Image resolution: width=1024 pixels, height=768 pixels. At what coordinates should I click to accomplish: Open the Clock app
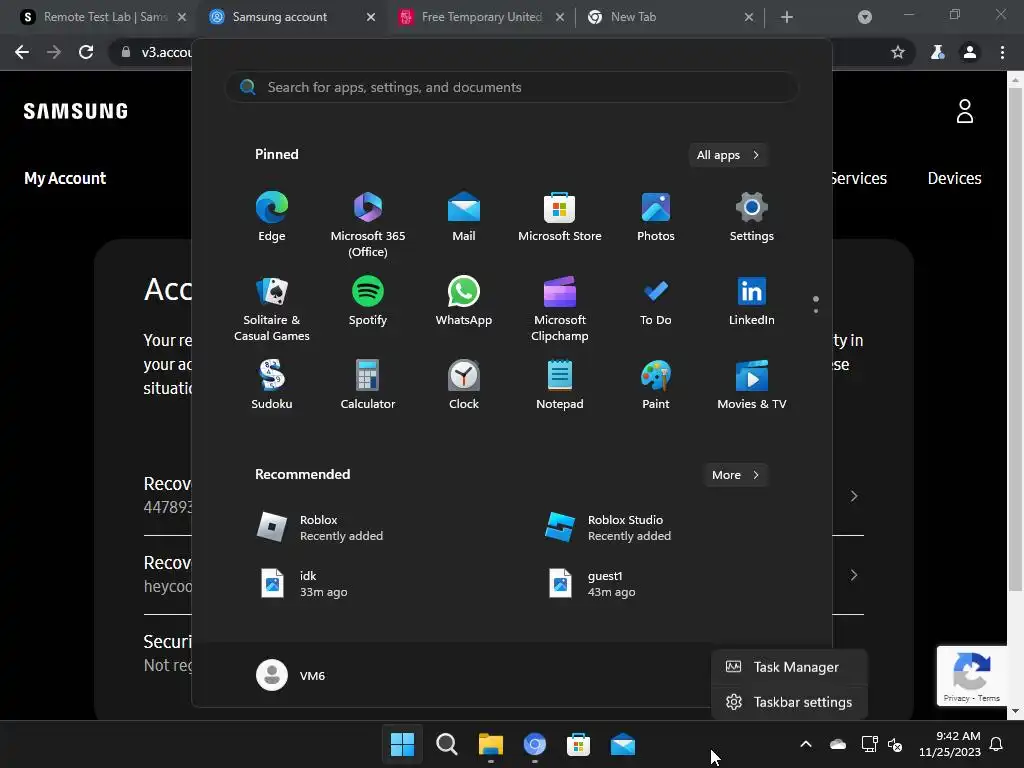[x=464, y=385]
